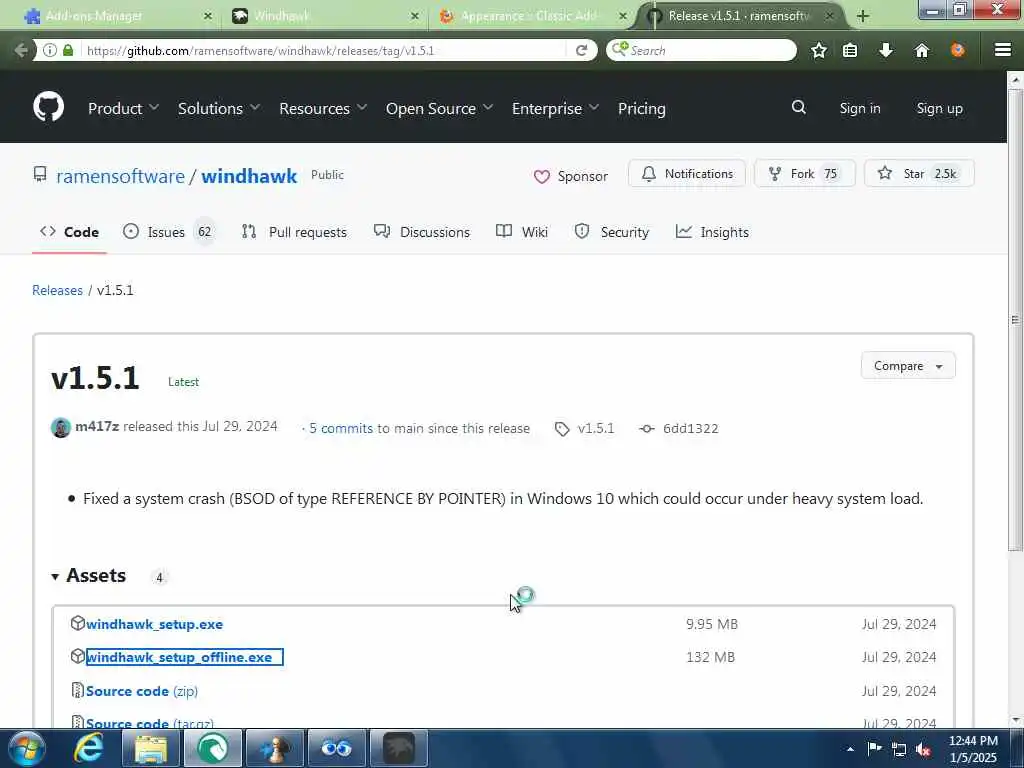The image size is (1024, 768).
Task: Click the v1.5.1 tag label
Action: tap(595, 428)
